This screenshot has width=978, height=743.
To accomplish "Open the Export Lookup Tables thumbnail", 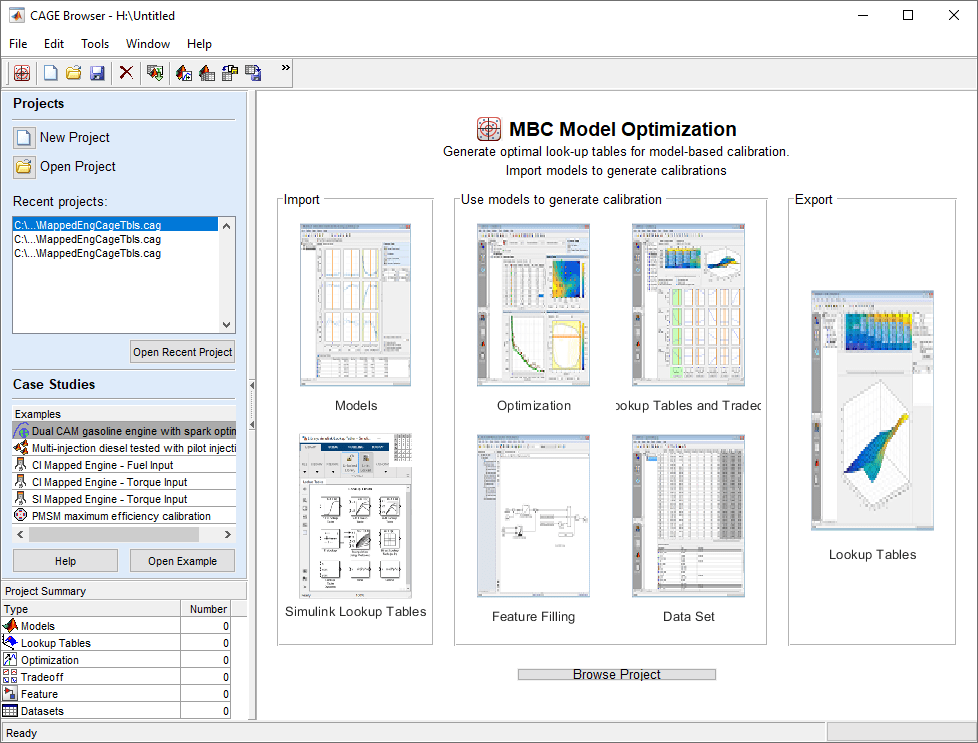I will pos(872,410).
